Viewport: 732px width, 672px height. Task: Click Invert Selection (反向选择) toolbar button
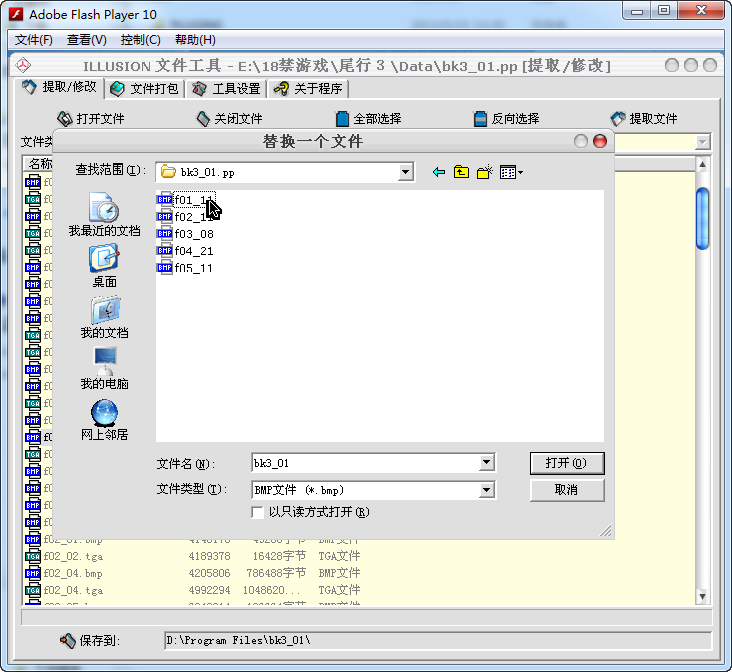[x=507, y=119]
